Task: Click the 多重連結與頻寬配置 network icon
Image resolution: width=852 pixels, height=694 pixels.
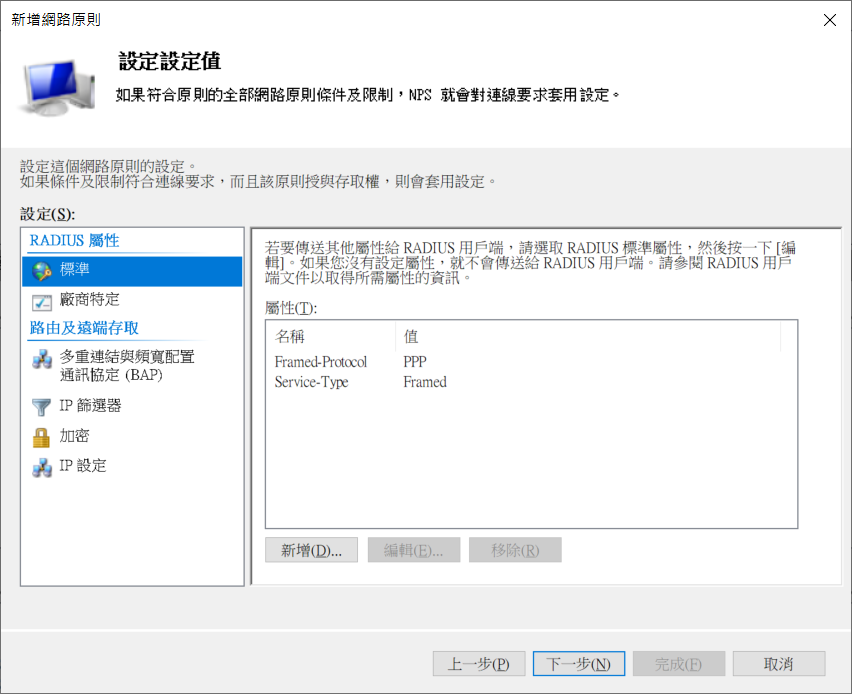Action: (42, 361)
